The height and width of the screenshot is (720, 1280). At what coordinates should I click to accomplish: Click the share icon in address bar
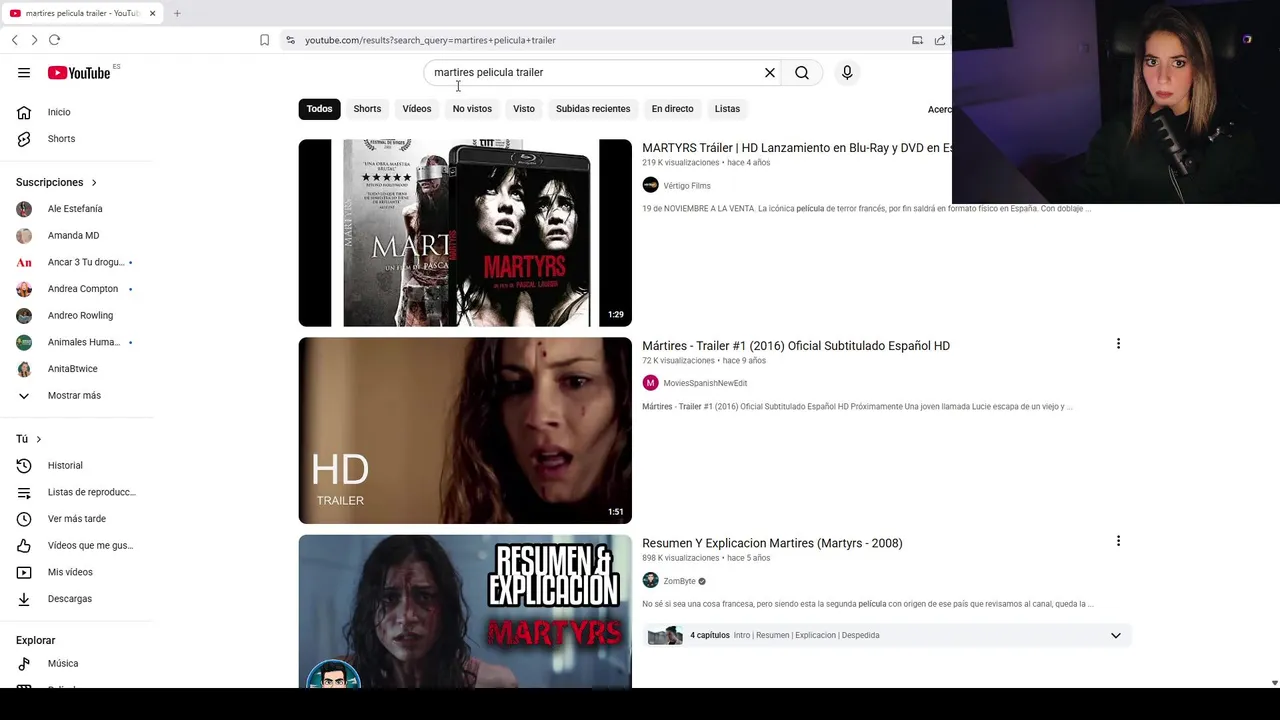click(x=940, y=40)
